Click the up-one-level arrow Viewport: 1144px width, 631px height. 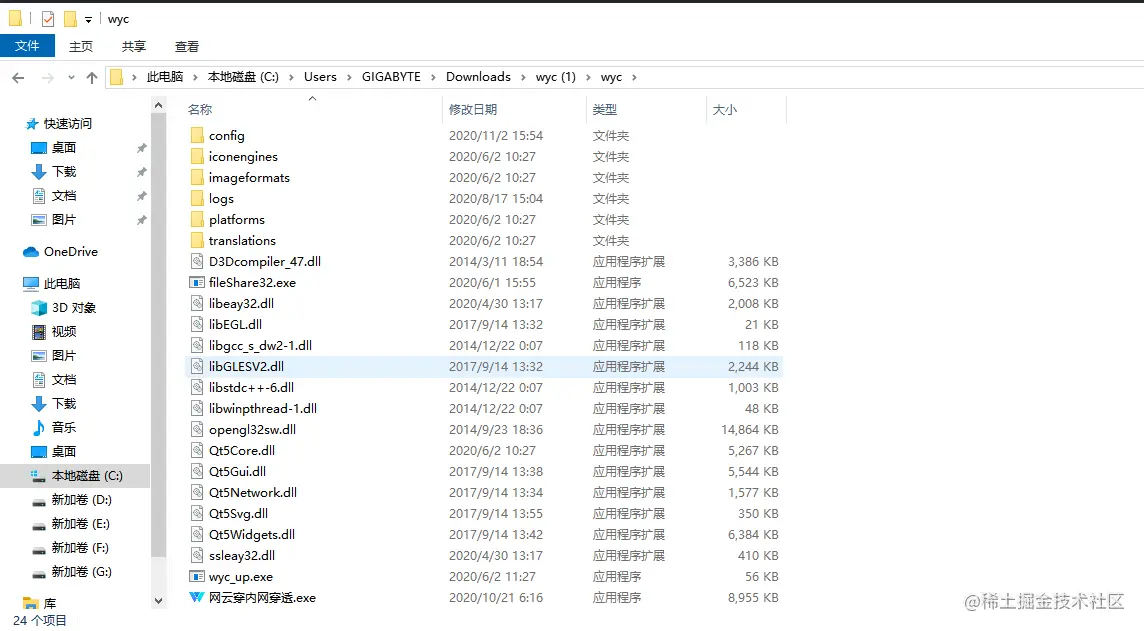[92, 77]
